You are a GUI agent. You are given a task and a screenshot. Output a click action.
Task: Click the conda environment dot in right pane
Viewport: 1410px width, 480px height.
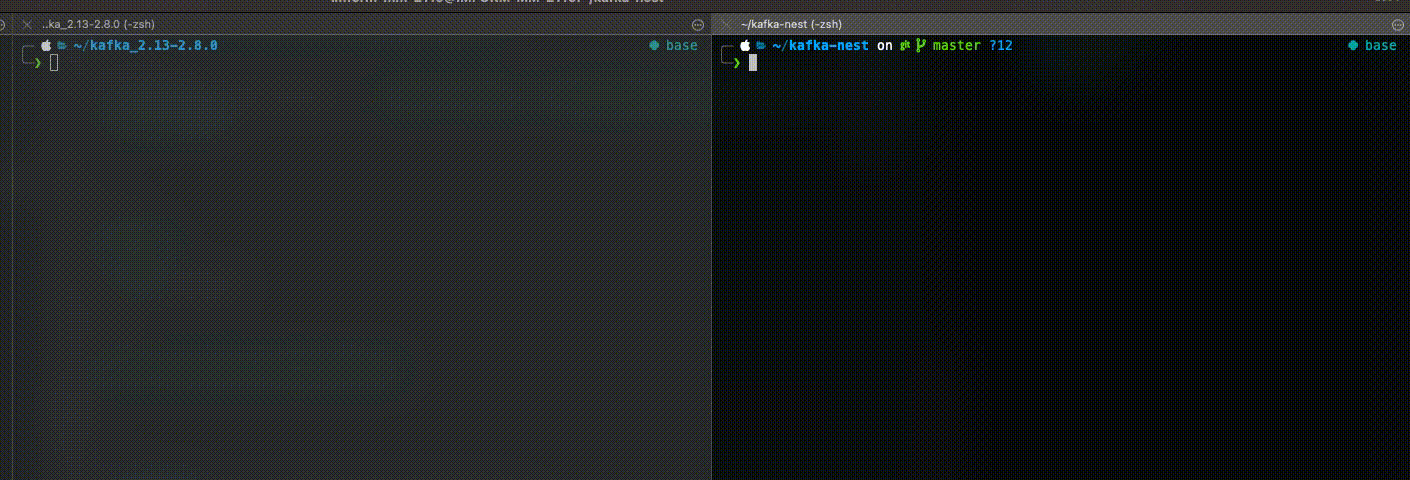pyautogui.click(x=1352, y=46)
